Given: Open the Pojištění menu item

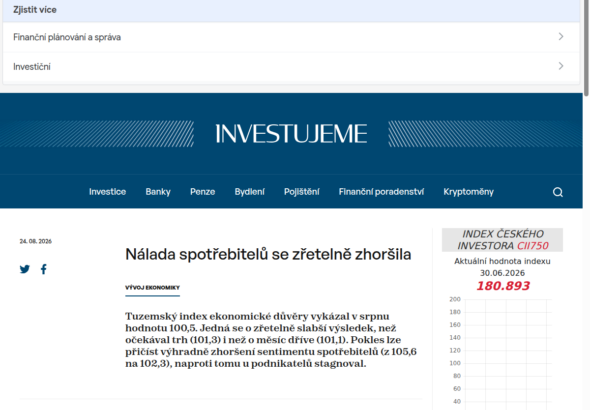Looking at the screenshot, I should tap(302, 192).
